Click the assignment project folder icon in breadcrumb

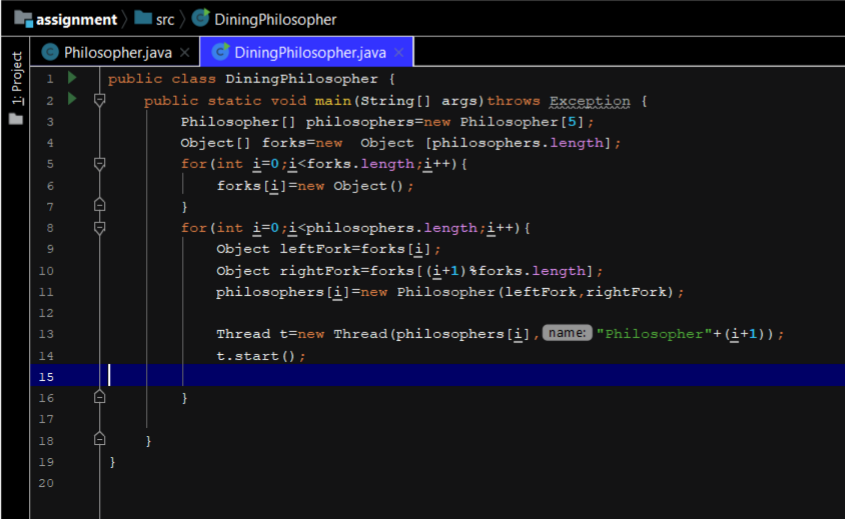pyautogui.click(x=23, y=19)
